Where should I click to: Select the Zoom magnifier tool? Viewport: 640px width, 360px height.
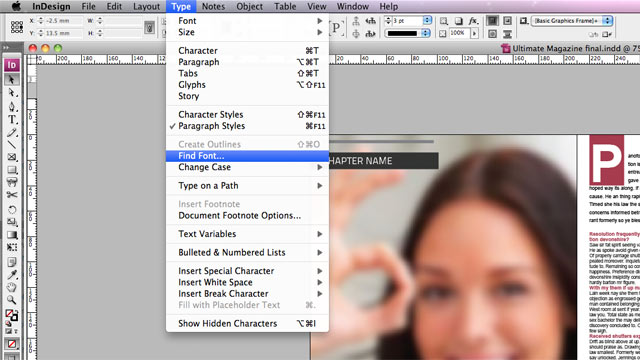[x=12, y=300]
